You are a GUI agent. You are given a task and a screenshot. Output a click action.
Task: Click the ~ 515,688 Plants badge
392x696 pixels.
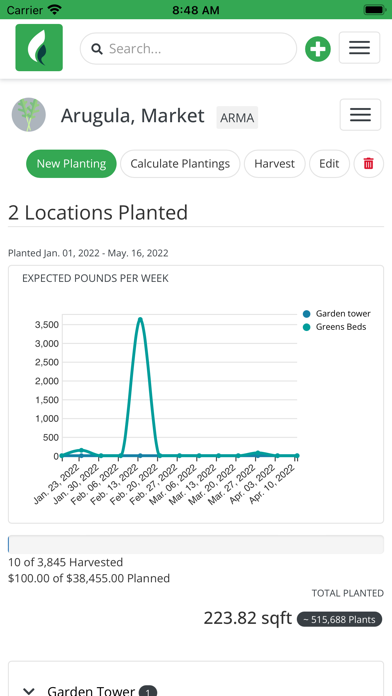click(340, 619)
